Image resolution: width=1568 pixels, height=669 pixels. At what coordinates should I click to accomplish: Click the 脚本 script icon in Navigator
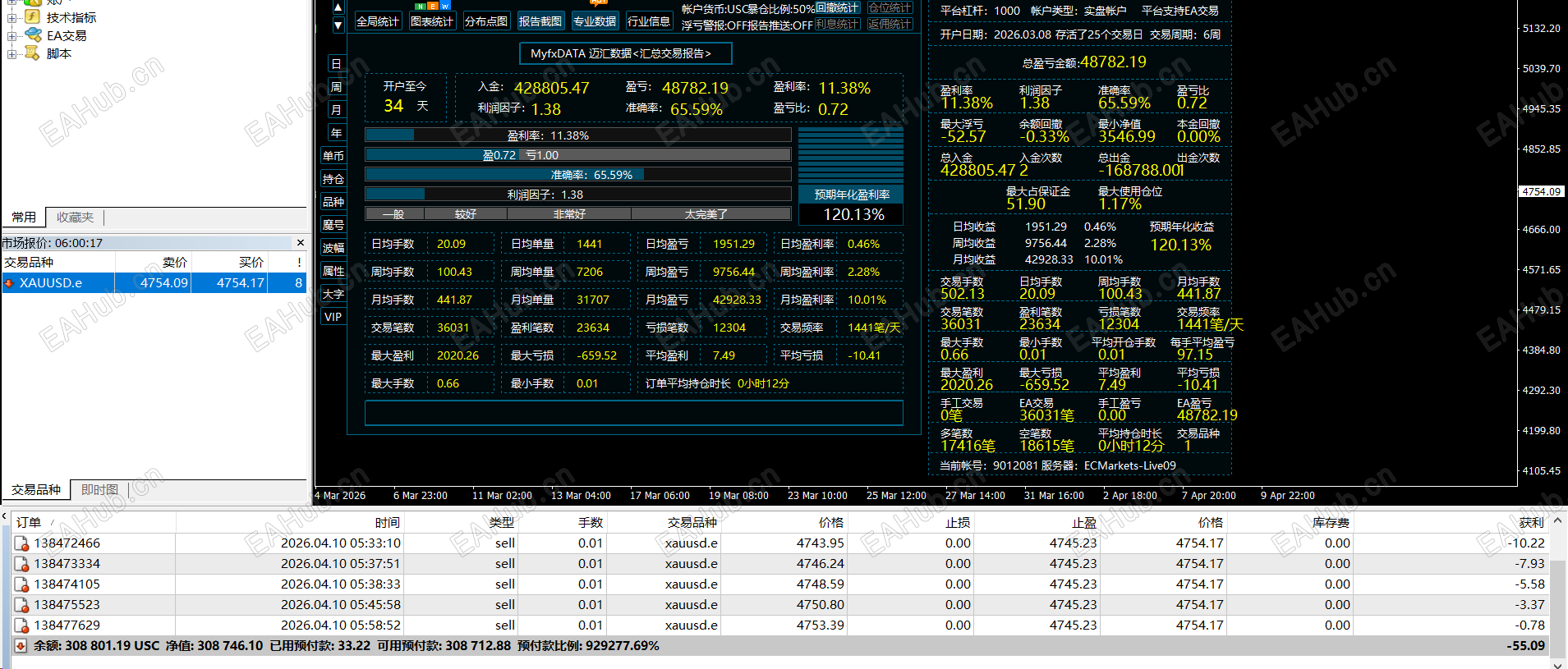(33, 53)
